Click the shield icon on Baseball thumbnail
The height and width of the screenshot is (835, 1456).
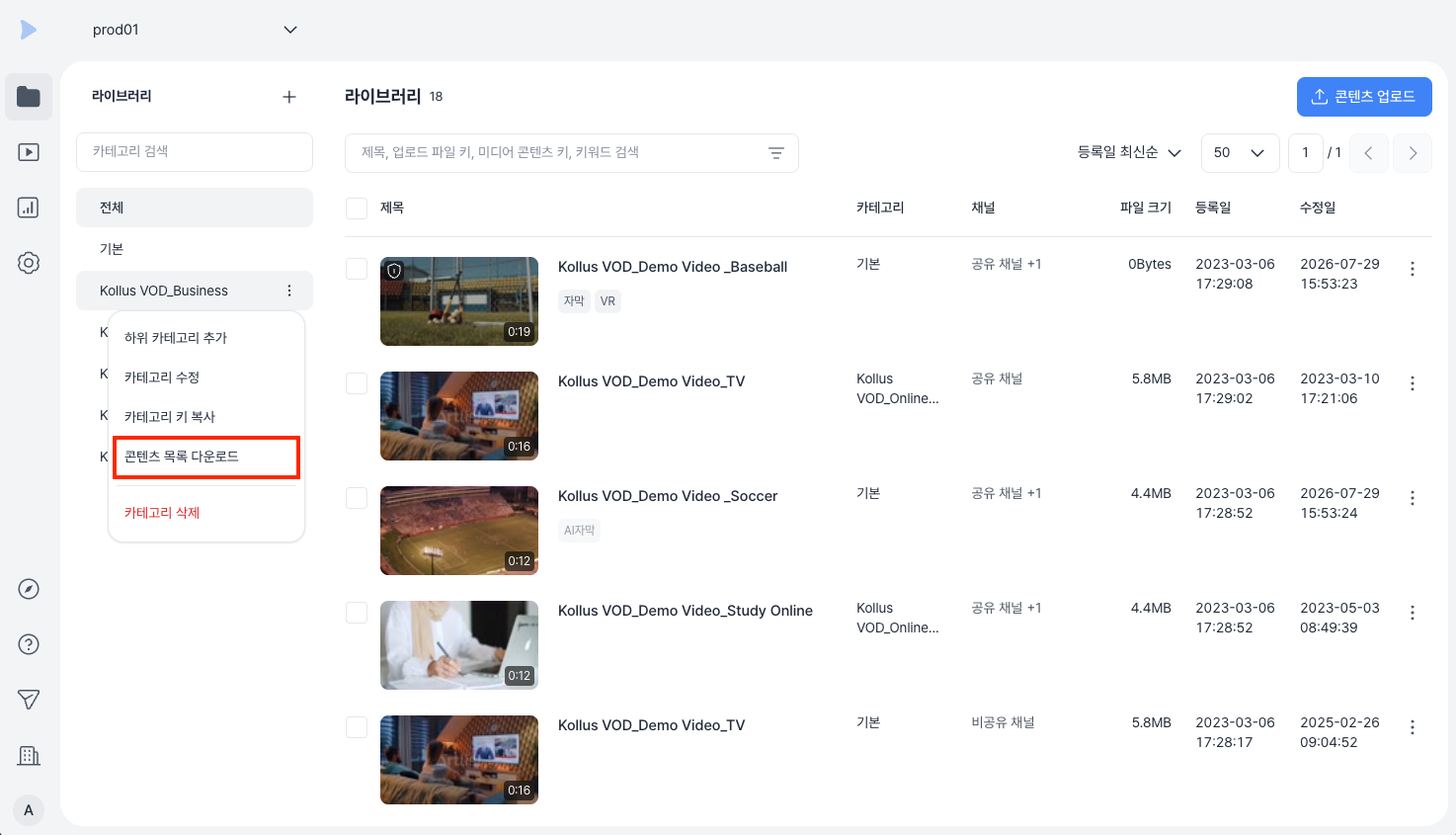click(x=395, y=271)
